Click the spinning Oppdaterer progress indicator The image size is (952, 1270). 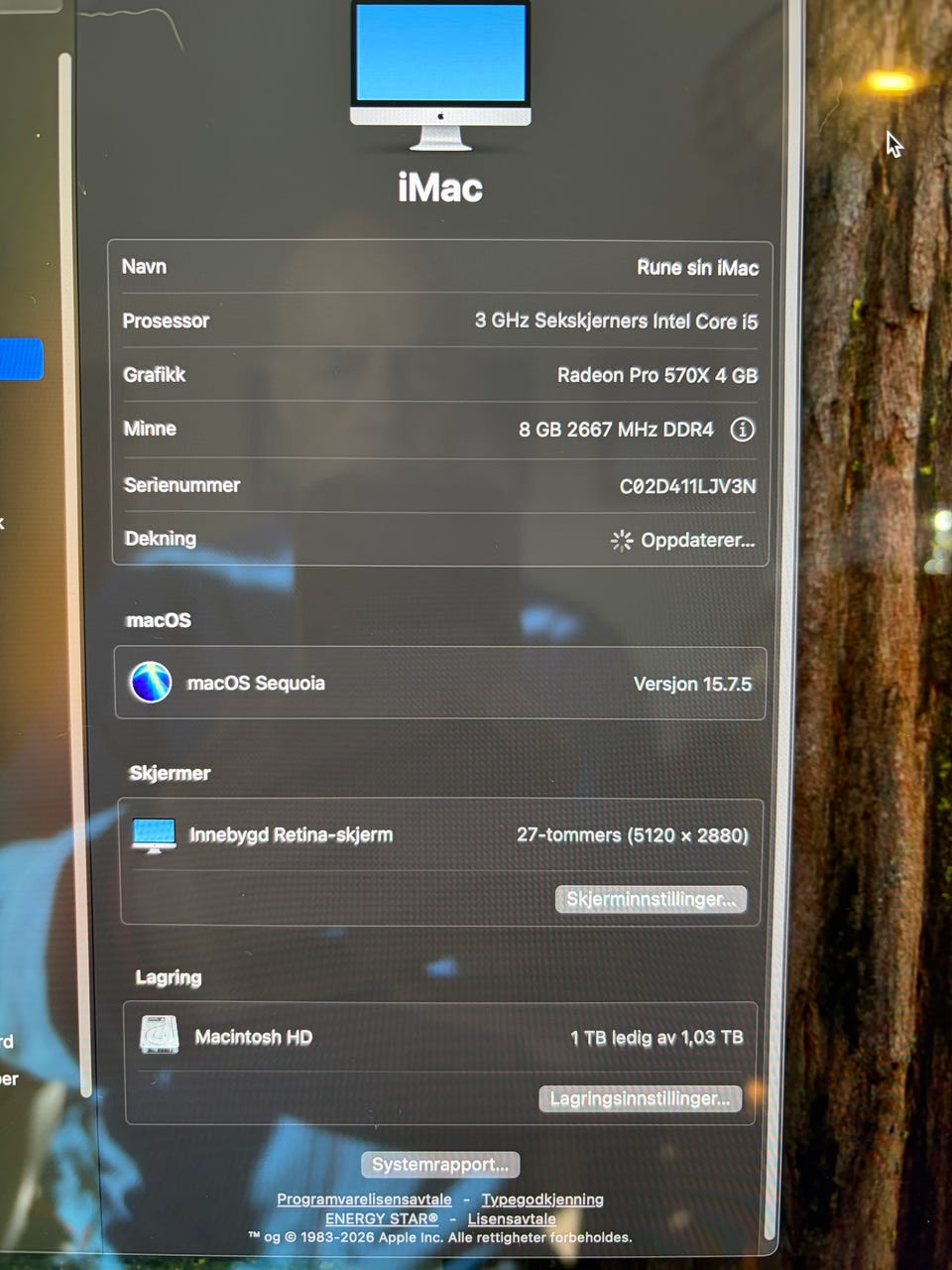(622, 541)
